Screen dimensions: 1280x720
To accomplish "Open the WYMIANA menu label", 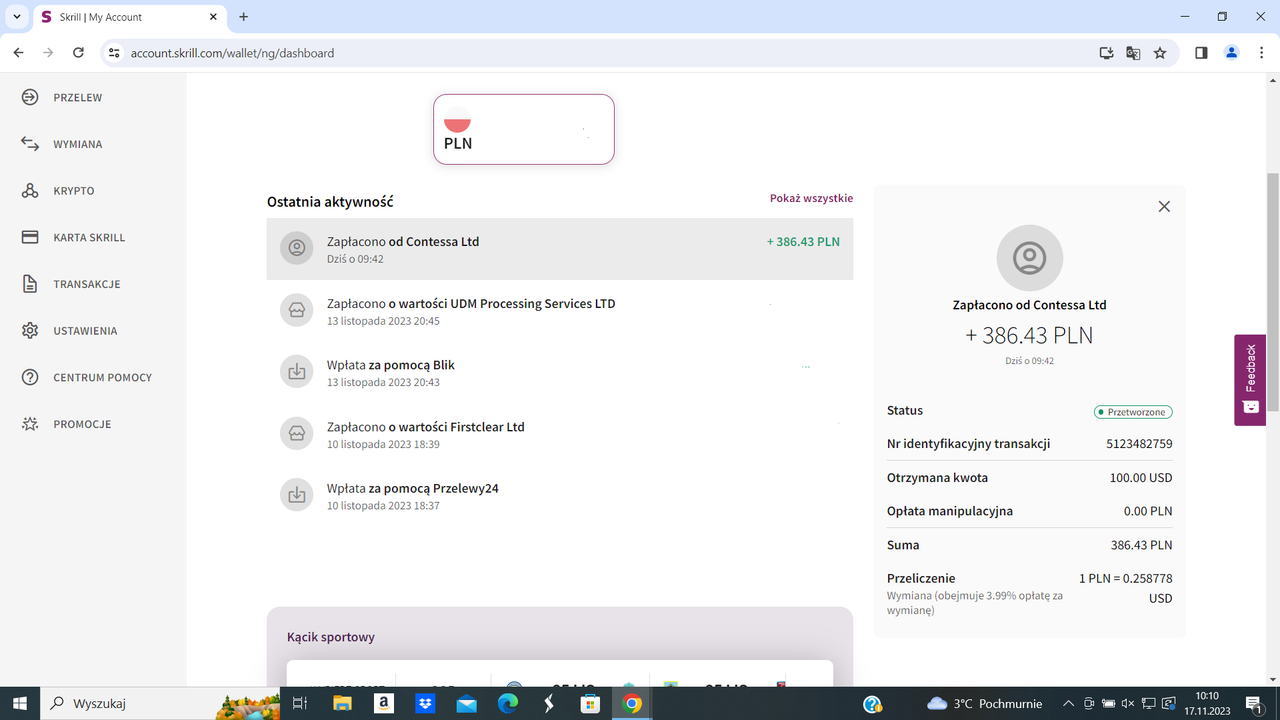I will pyautogui.click(x=78, y=144).
